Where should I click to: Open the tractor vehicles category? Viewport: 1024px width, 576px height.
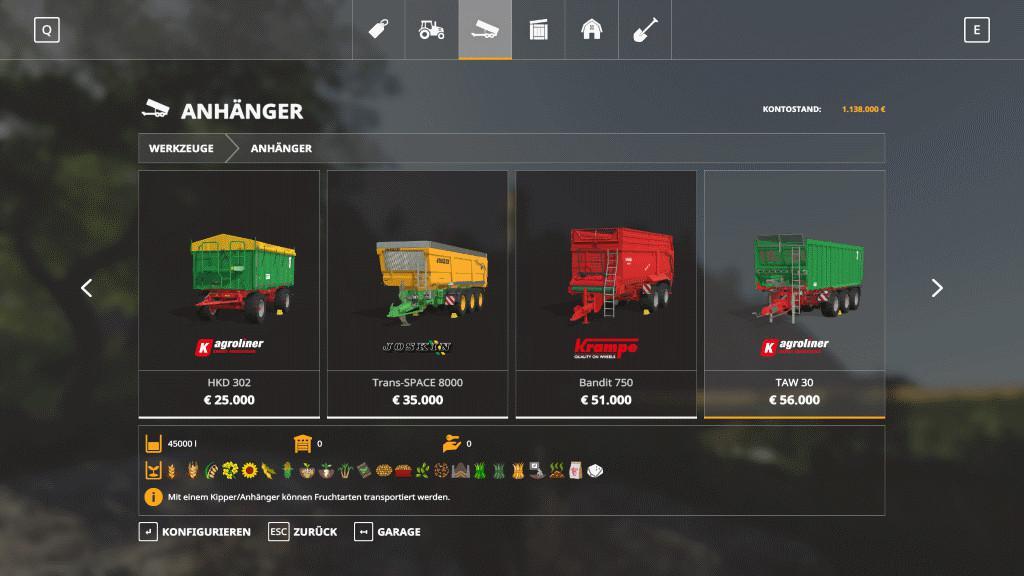(x=431, y=29)
